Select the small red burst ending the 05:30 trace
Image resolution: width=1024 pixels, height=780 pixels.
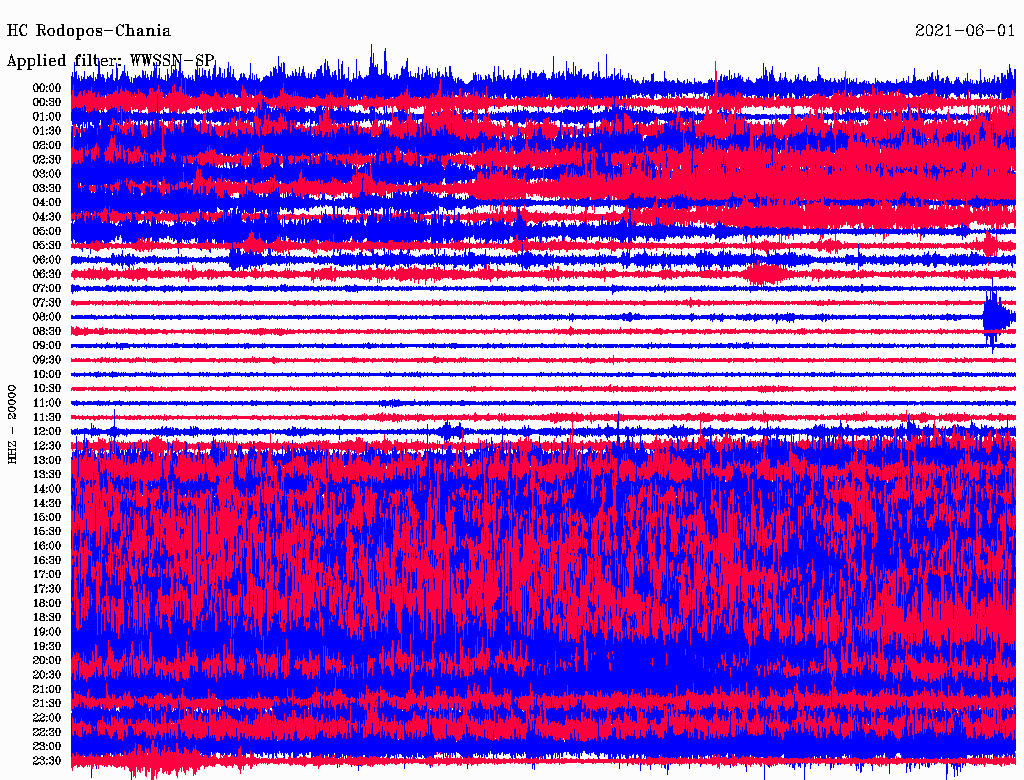coord(990,245)
